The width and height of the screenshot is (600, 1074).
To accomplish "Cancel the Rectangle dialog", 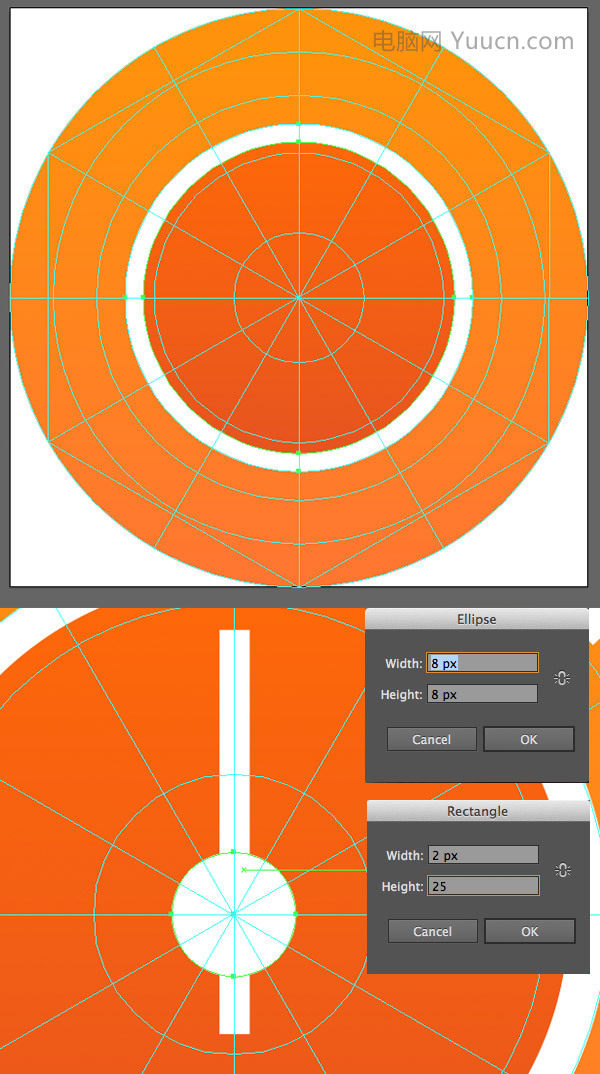I will pos(432,931).
